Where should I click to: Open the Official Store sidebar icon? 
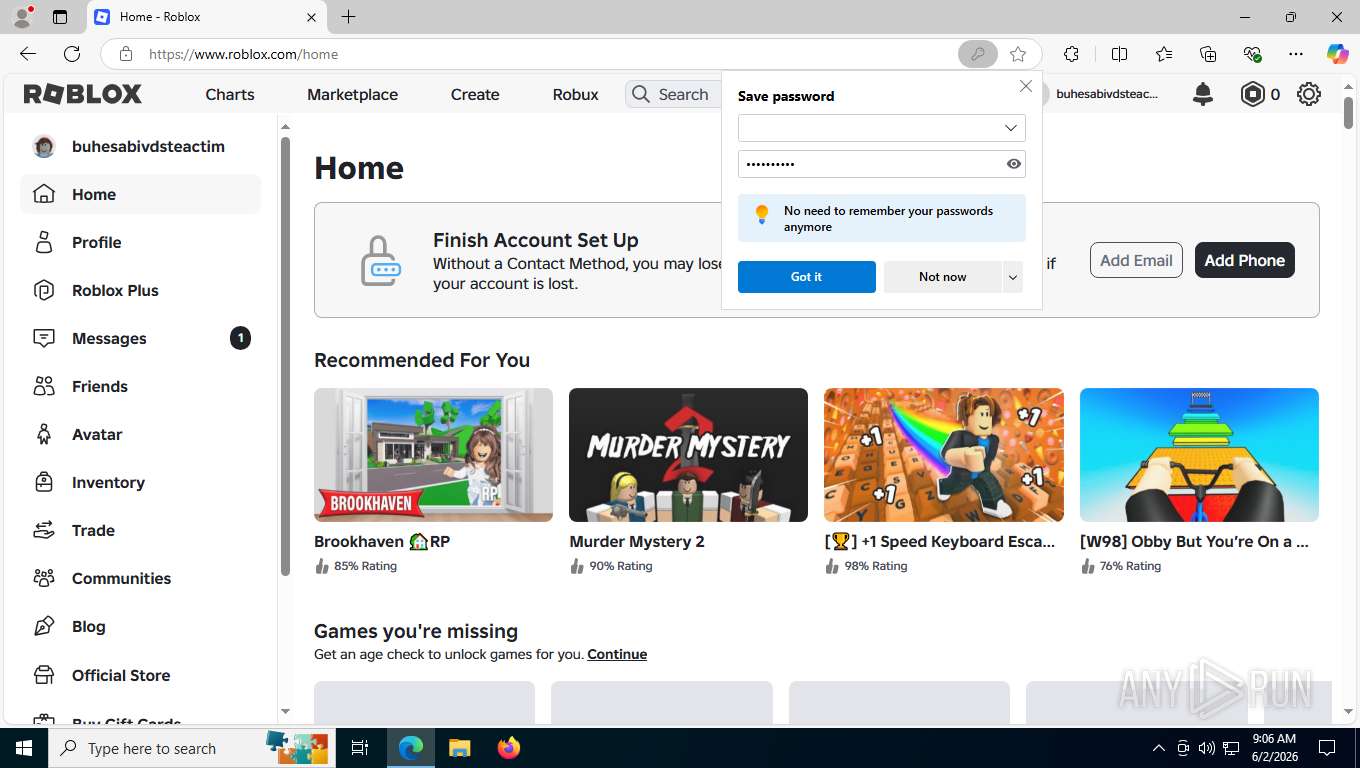tap(44, 675)
